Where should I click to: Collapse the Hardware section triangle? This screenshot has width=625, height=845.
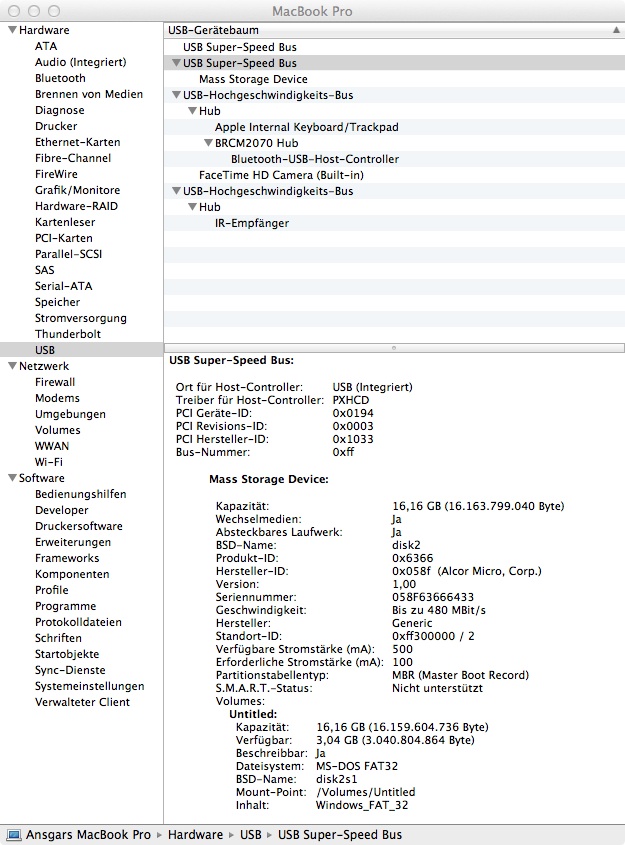click(x=11, y=30)
